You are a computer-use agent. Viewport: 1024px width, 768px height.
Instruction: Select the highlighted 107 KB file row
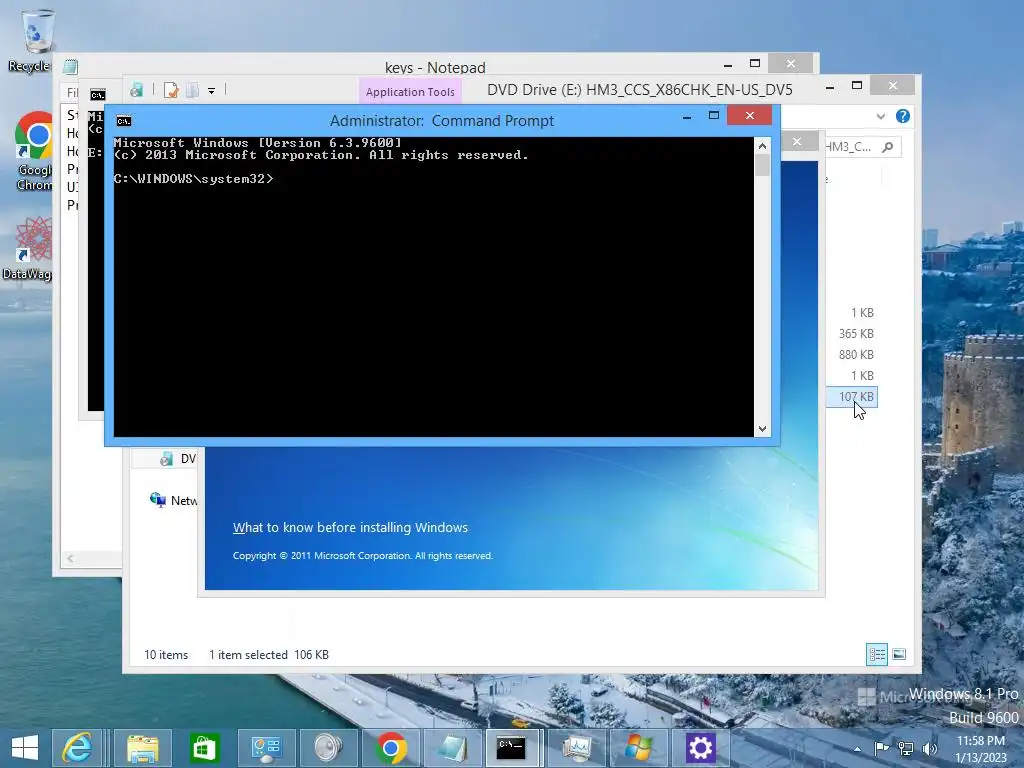click(x=852, y=396)
